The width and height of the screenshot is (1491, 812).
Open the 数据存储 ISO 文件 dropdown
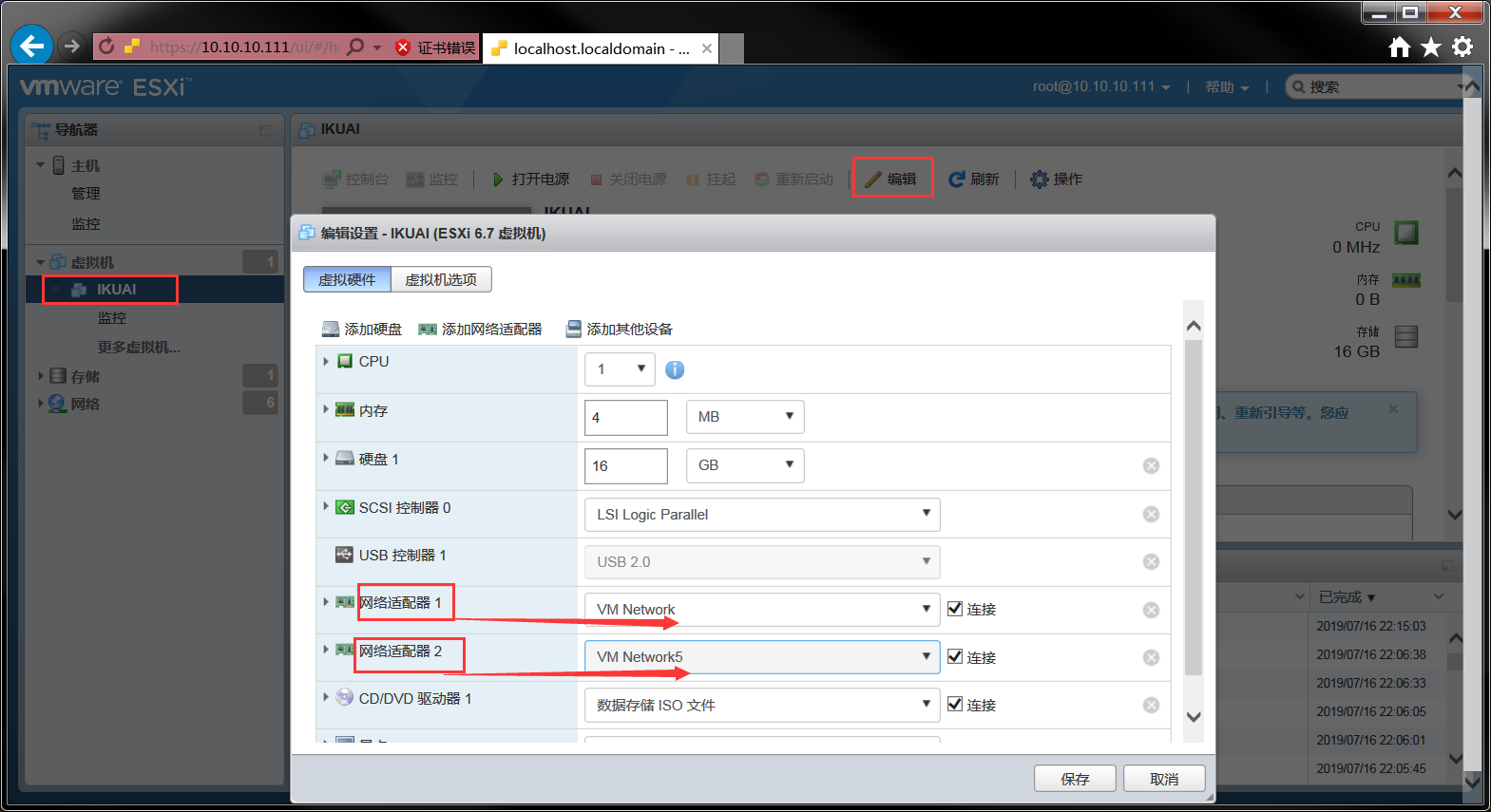point(762,705)
